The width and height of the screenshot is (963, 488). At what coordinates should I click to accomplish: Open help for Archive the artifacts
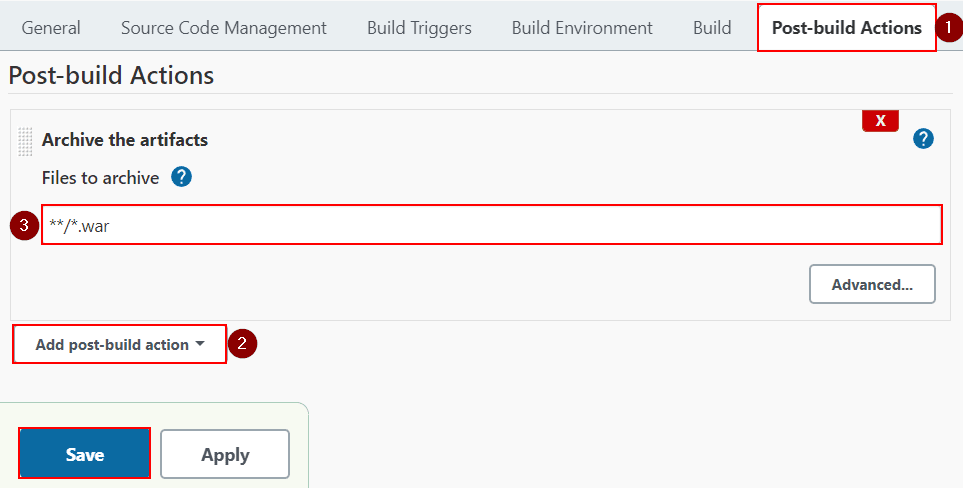[923, 139]
